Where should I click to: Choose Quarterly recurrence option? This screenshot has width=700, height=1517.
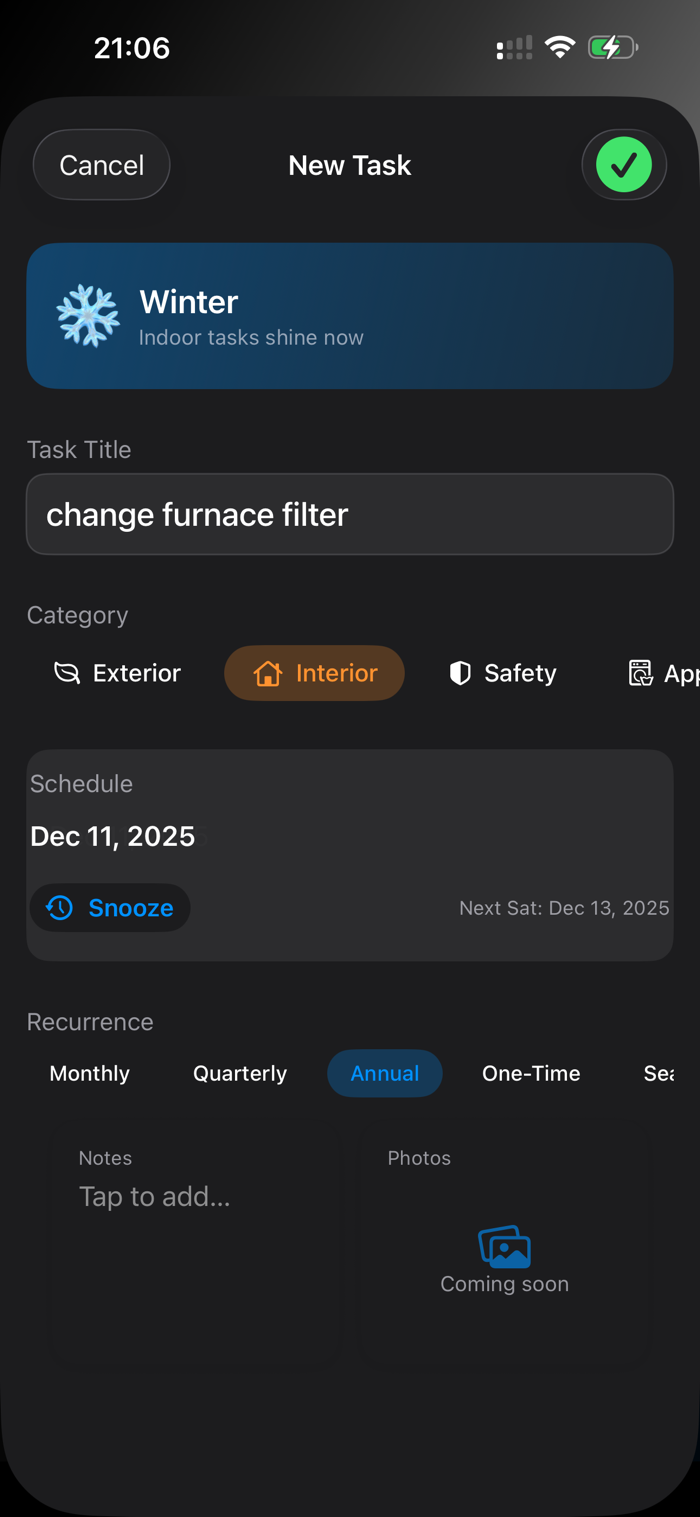click(x=240, y=1073)
